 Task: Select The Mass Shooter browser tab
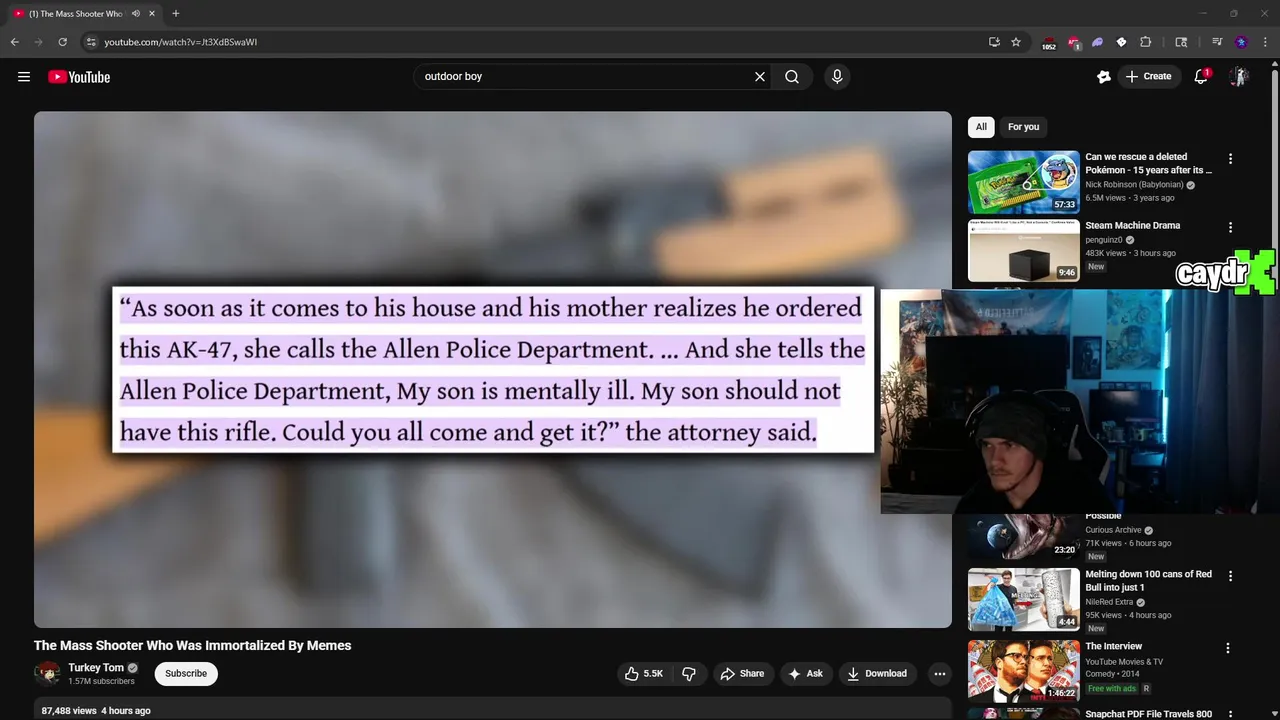click(x=75, y=14)
